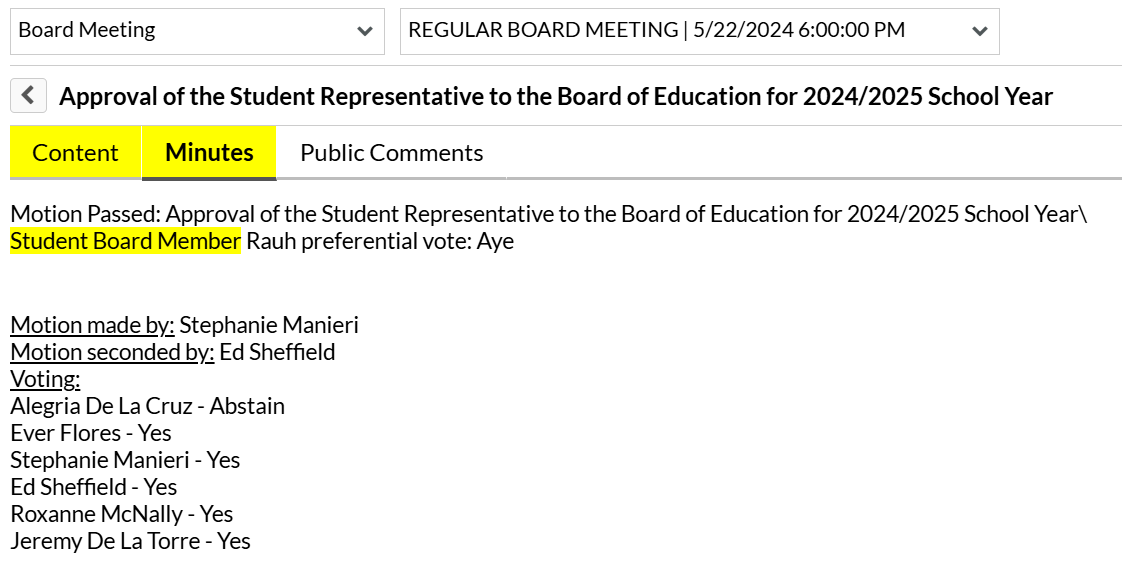Click the Stephanie Manieri Yes vote line
Image resolution: width=1122 pixels, height=575 pixels.
[x=125, y=460]
